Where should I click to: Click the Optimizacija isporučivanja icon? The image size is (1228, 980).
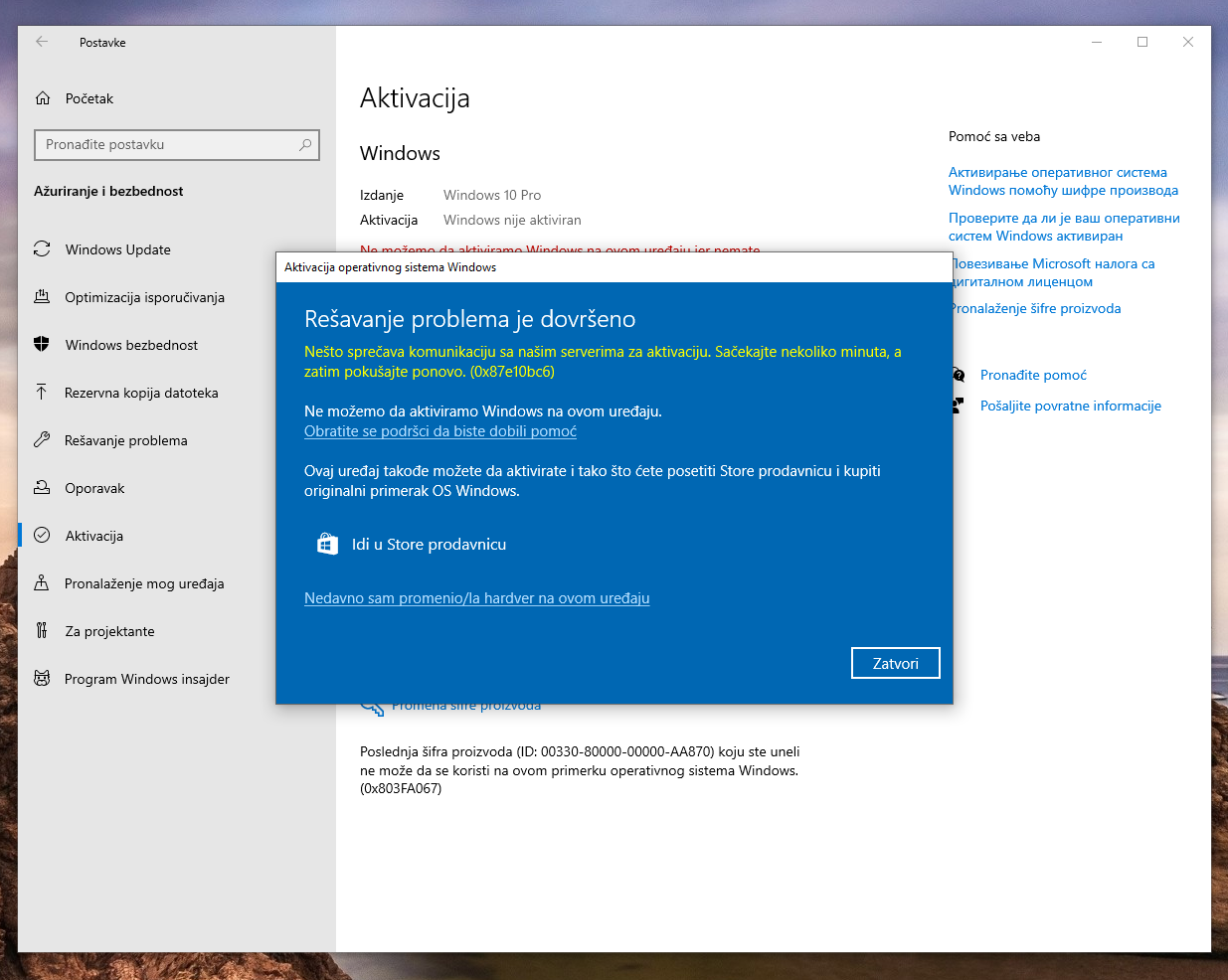(42, 297)
